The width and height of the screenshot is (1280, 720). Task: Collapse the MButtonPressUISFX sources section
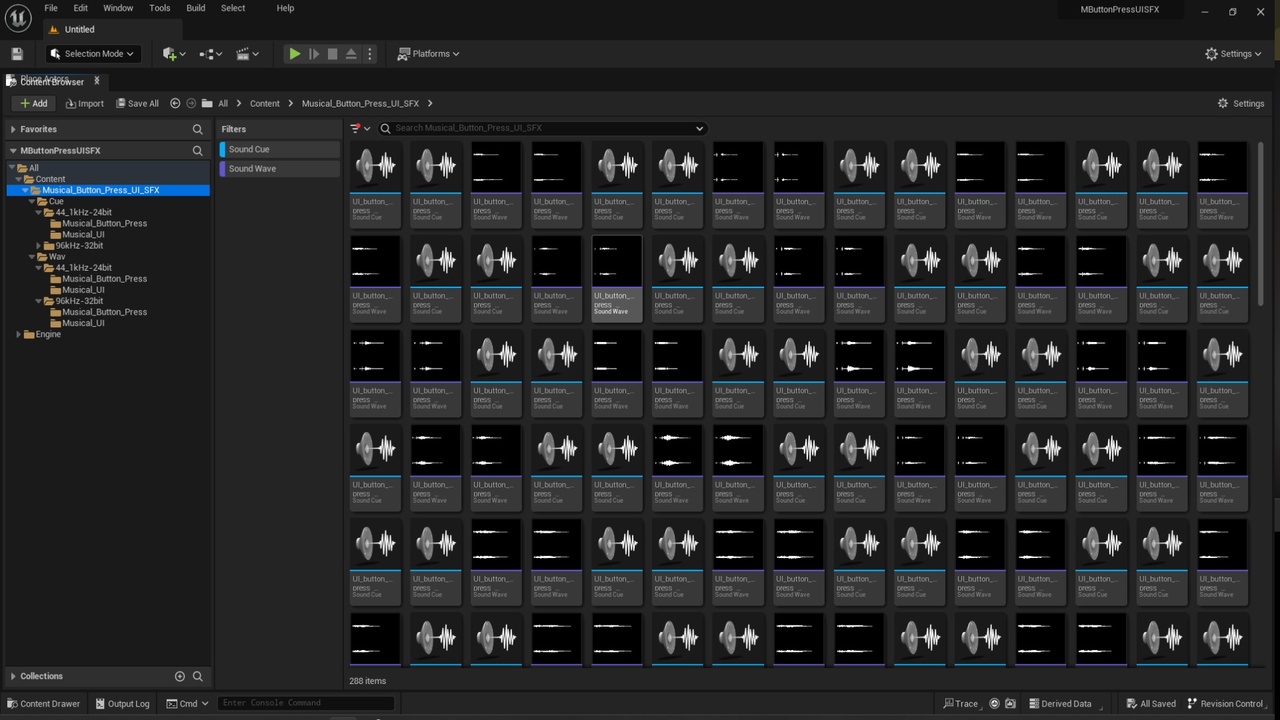[13, 150]
